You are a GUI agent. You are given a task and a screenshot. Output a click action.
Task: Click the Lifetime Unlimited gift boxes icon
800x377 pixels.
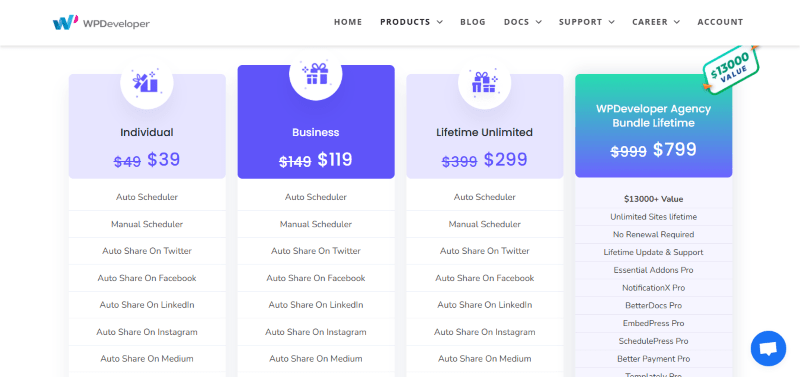484,83
